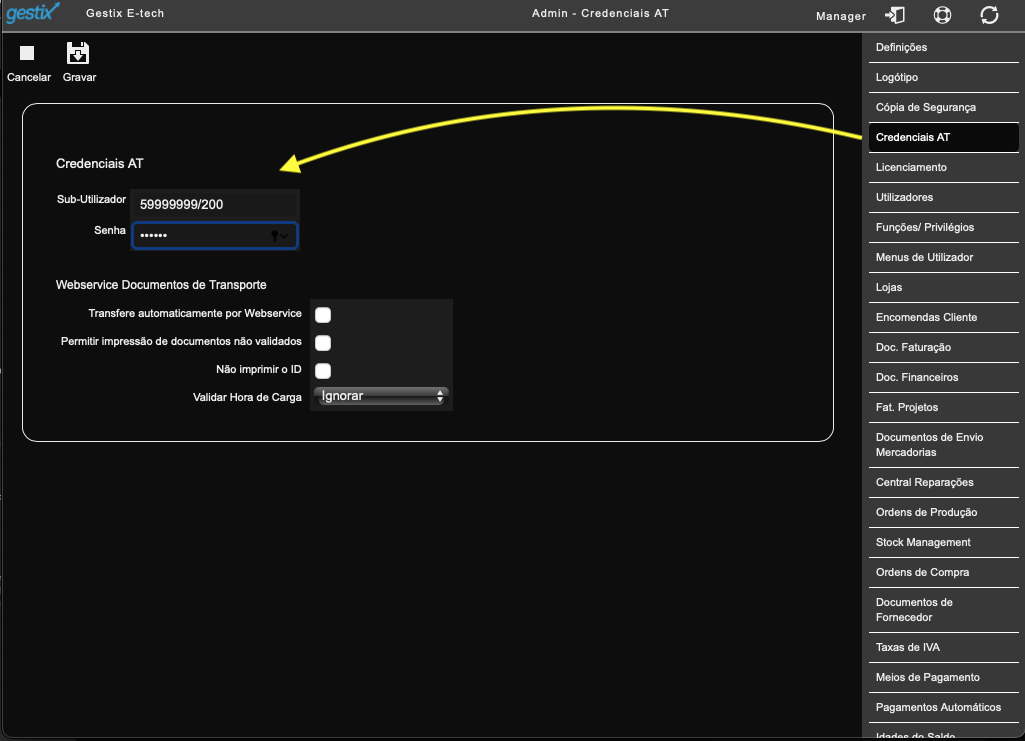Open Documentos de Envio Mercadorias
1025x741 pixels.
tap(943, 446)
